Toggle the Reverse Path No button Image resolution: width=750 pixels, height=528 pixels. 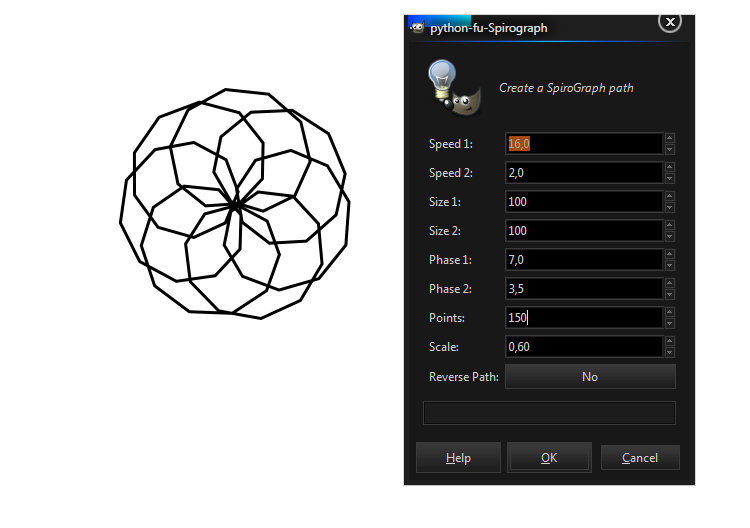pyautogui.click(x=590, y=376)
